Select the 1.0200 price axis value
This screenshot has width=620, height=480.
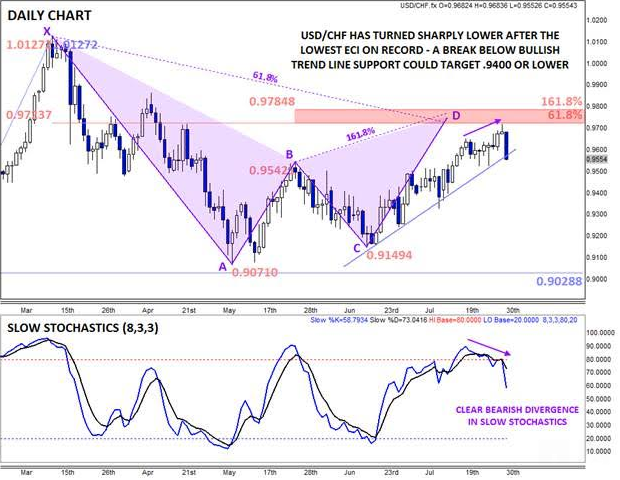pyautogui.click(x=597, y=20)
